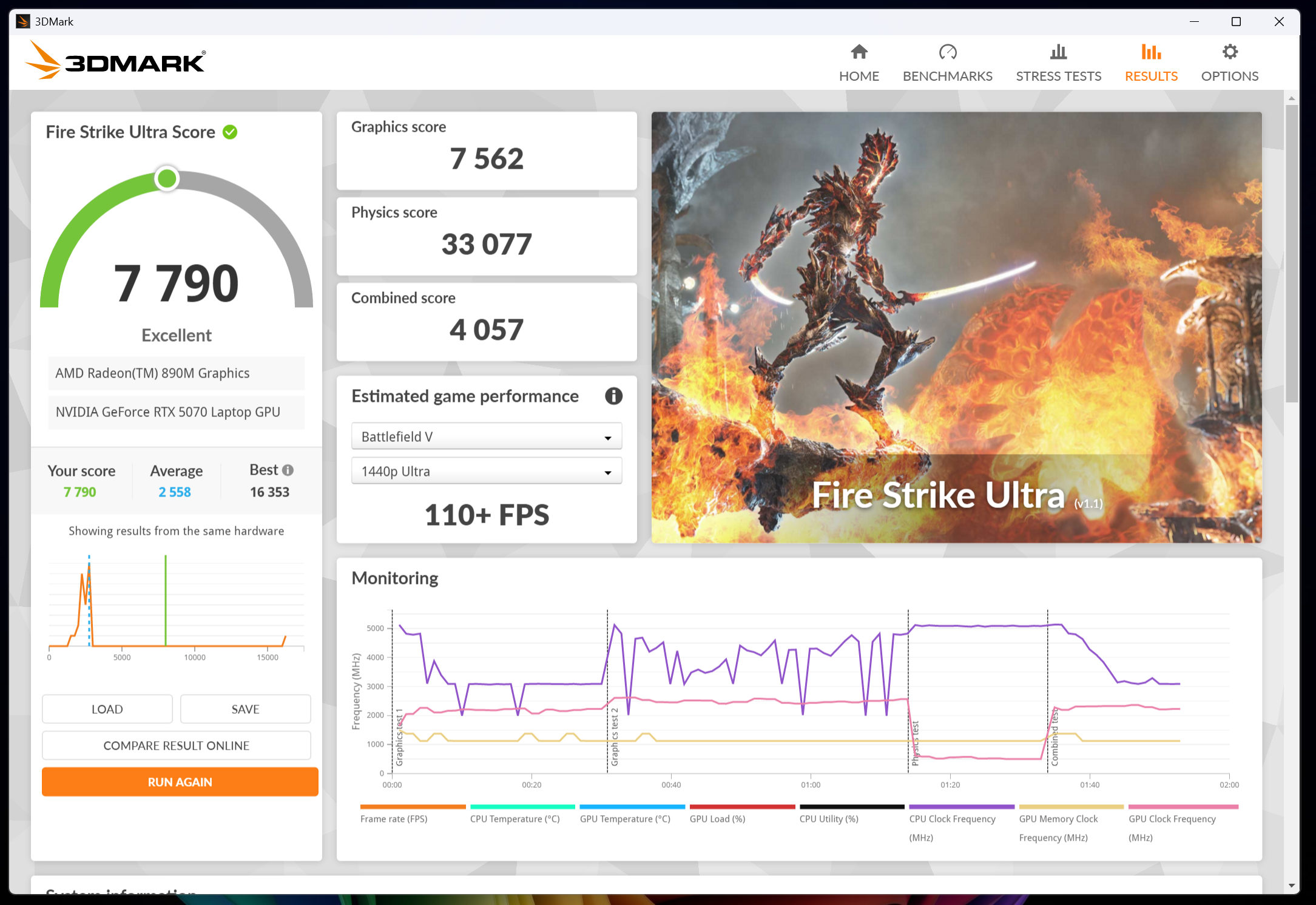Screen dimensions: 1316x905
Task: Click the info icon beside Best
Action: (x=288, y=470)
